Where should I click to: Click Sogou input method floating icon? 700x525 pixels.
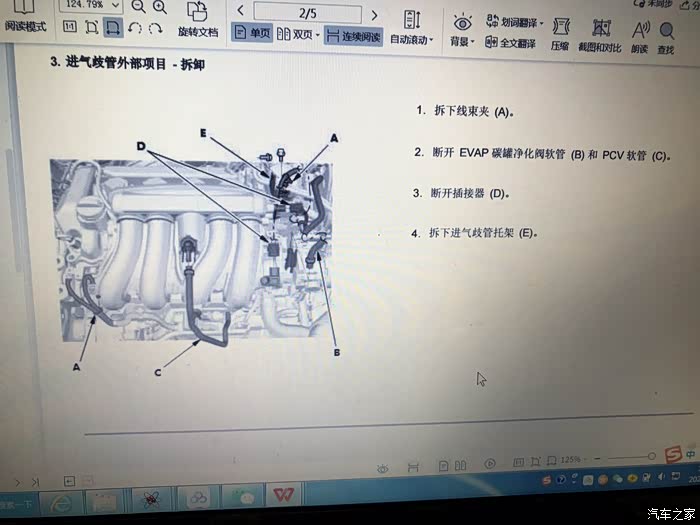tap(673, 454)
